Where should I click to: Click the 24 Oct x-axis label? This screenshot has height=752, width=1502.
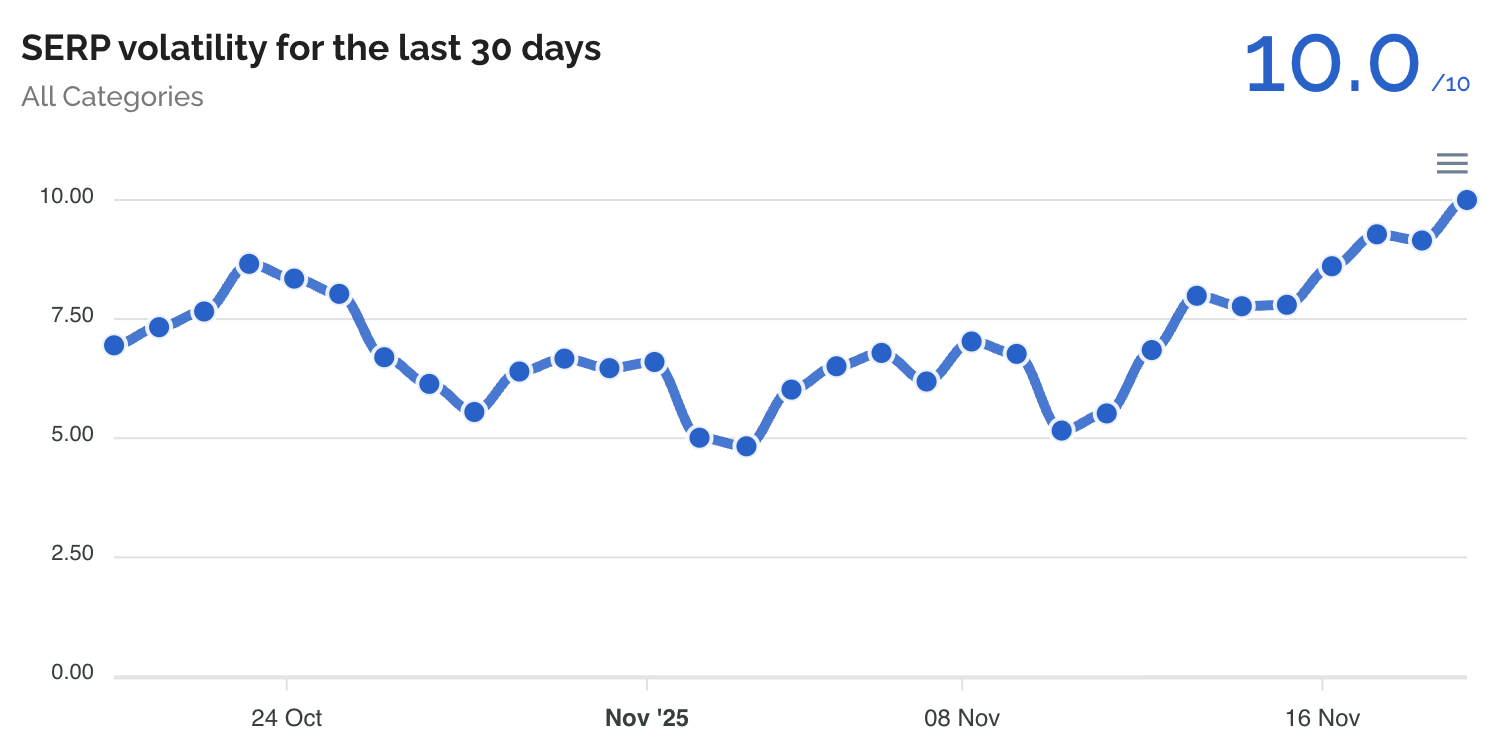286,718
